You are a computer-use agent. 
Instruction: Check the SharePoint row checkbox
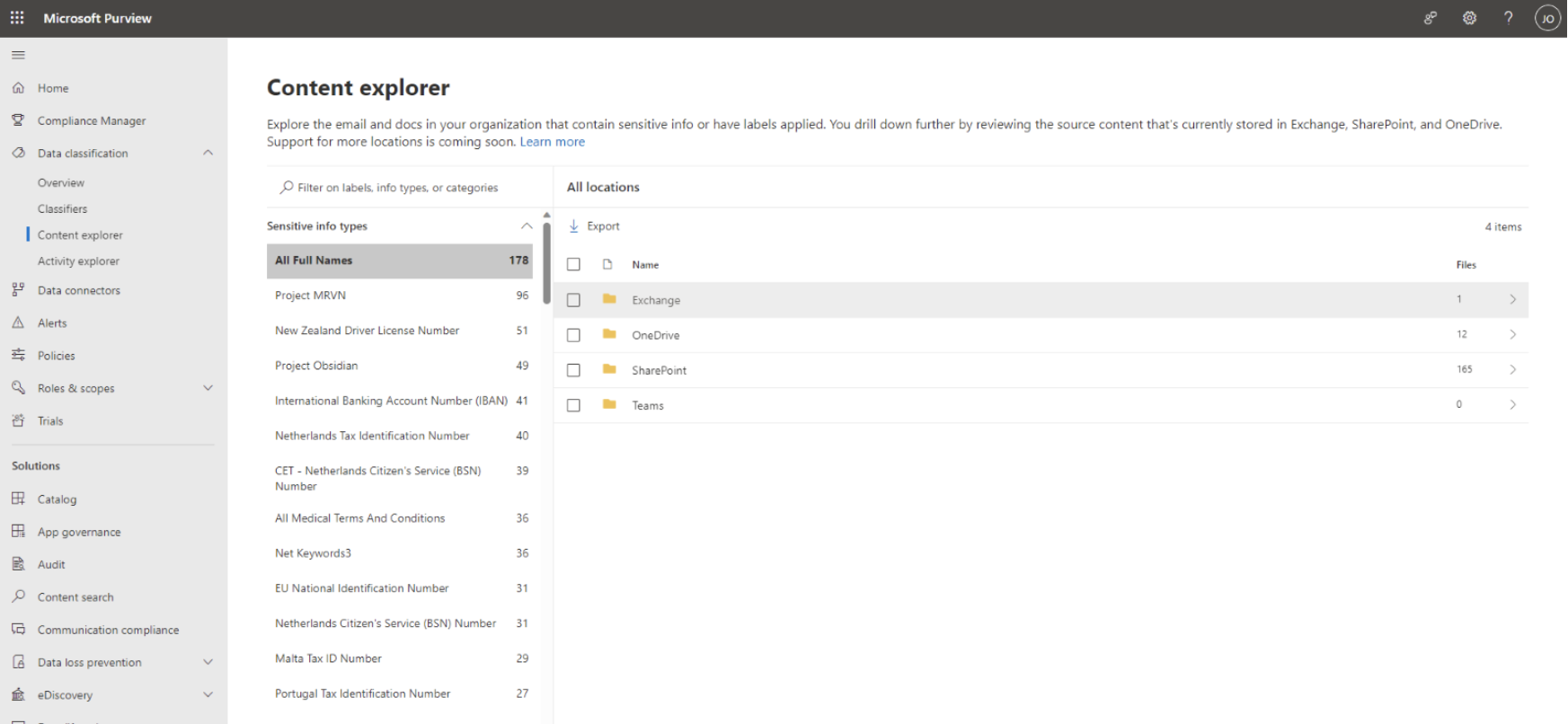tap(573, 370)
